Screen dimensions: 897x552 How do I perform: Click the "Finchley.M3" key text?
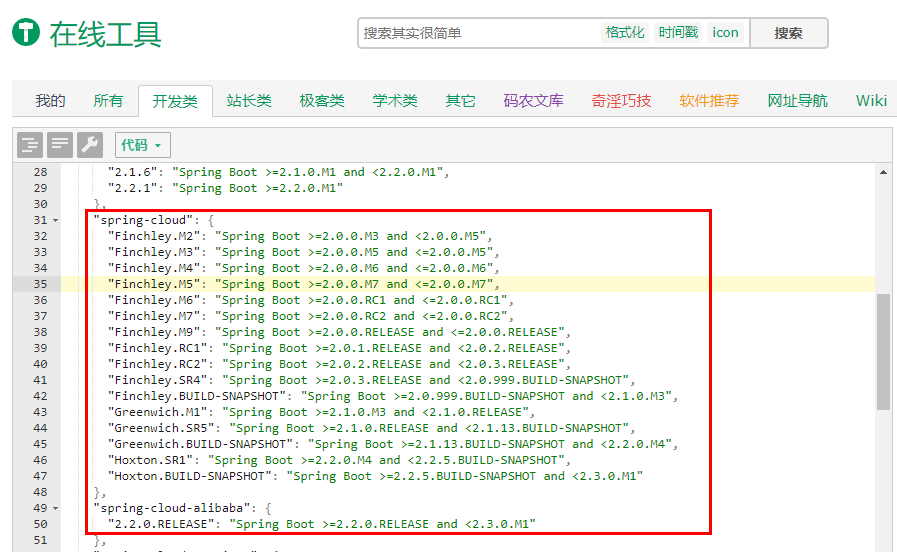(154, 252)
